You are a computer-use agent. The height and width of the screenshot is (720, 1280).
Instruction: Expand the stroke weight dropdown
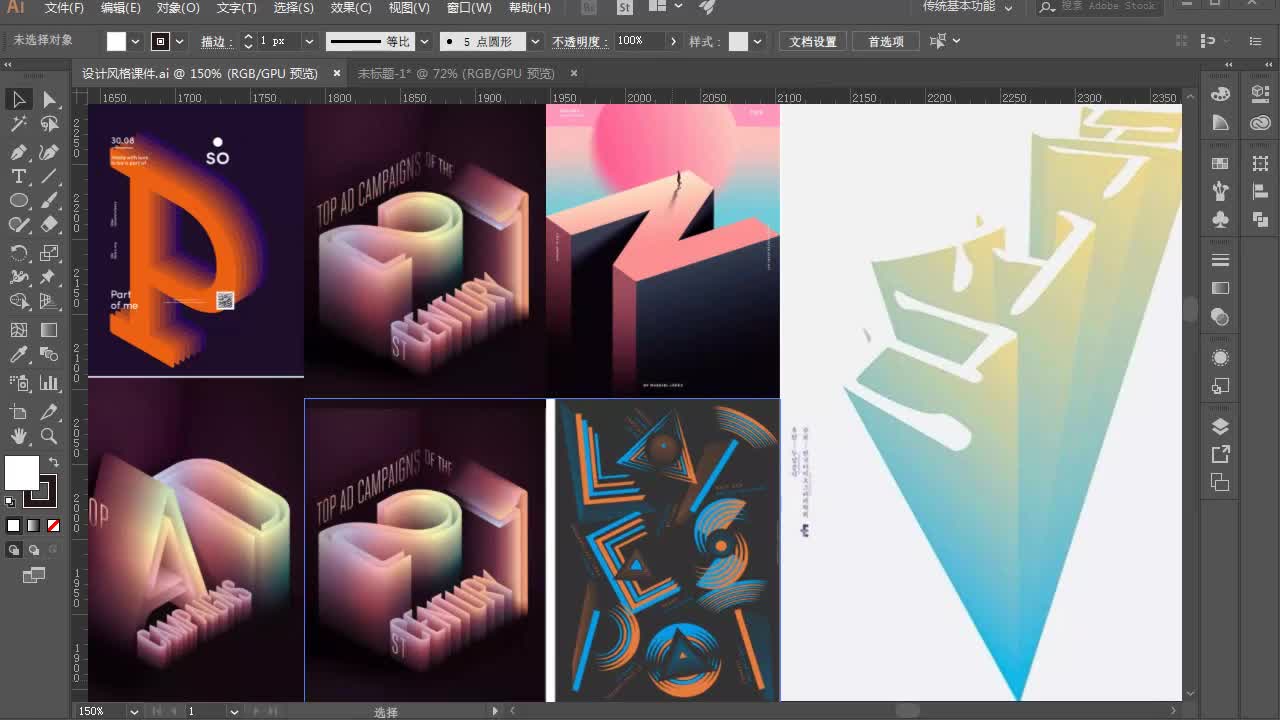pos(308,41)
